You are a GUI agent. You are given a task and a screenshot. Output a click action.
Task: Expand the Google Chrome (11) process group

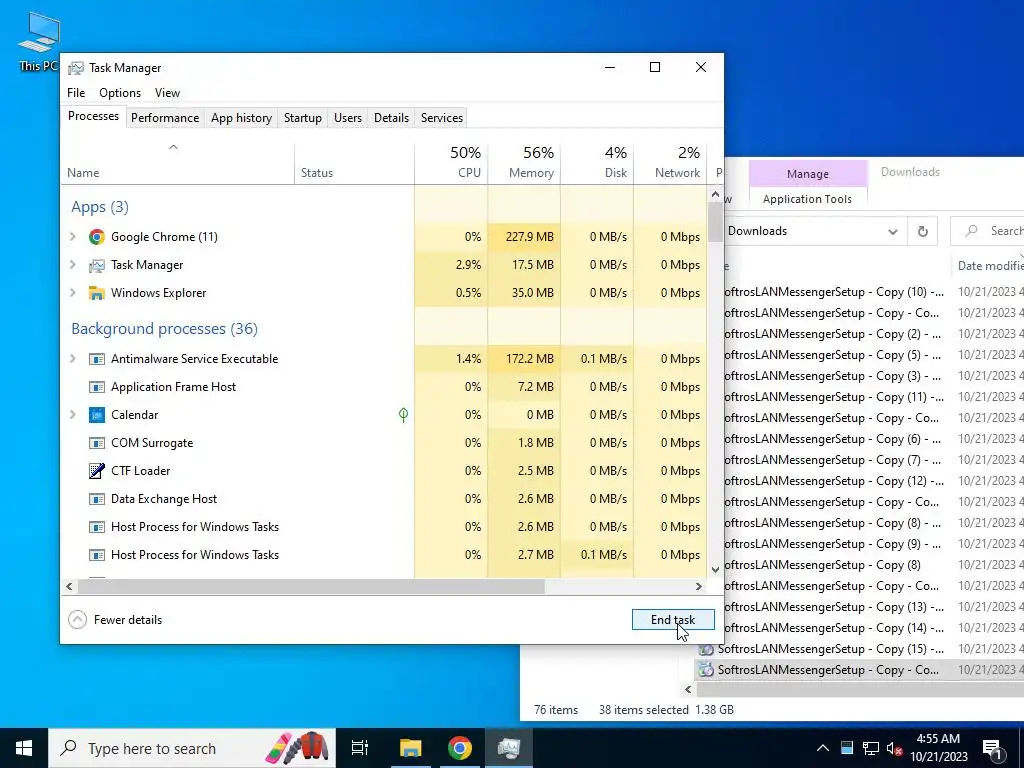point(73,237)
